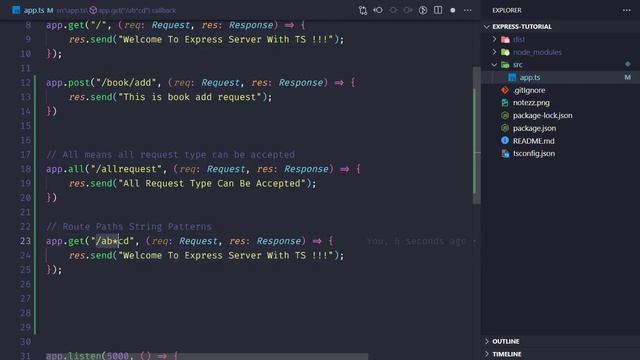Select the node_modules folder name
This screenshot has height=360, width=640.
tap(537, 52)
